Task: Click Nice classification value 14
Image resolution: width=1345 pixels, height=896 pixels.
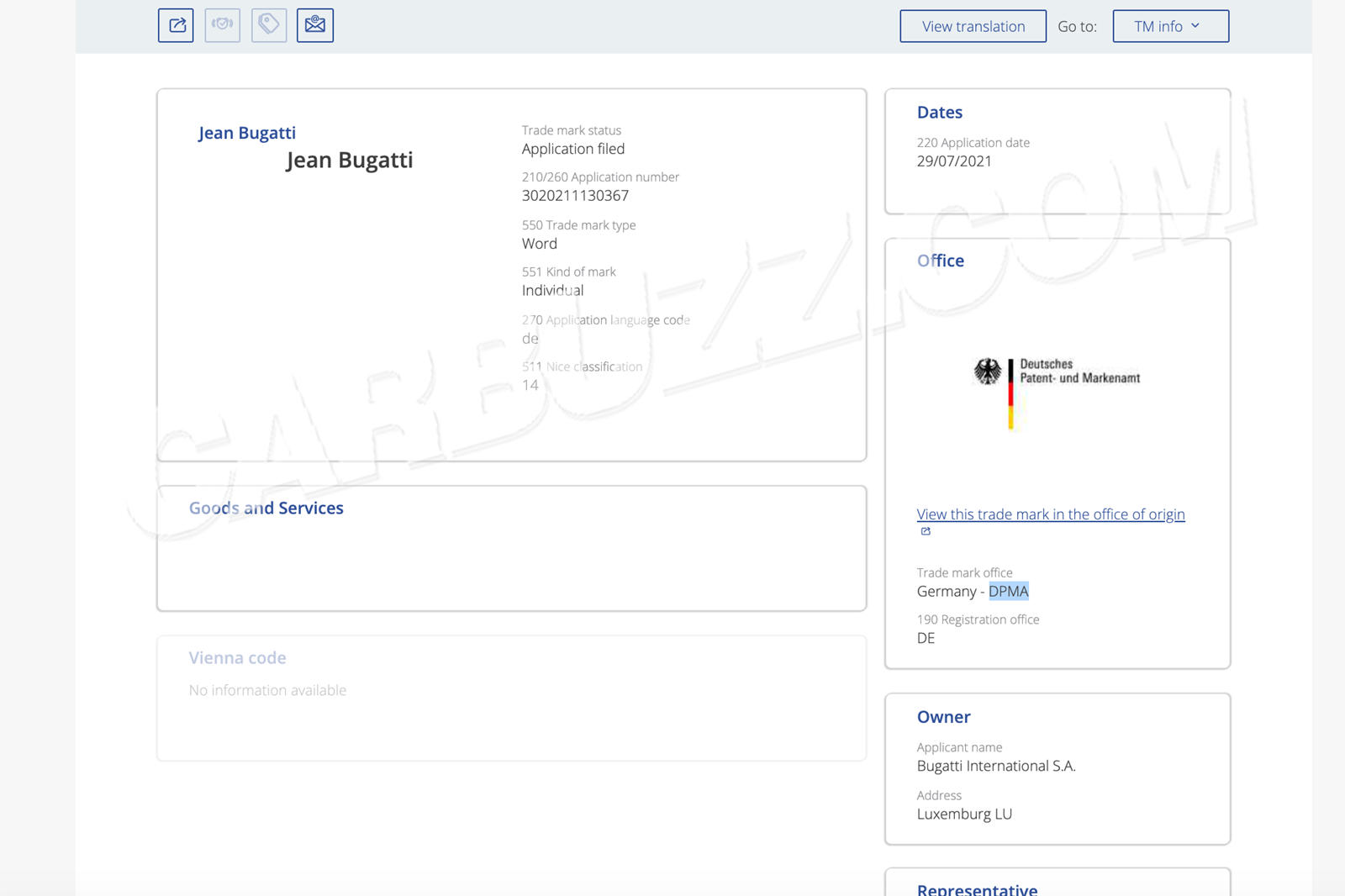Action: [530, 385]
